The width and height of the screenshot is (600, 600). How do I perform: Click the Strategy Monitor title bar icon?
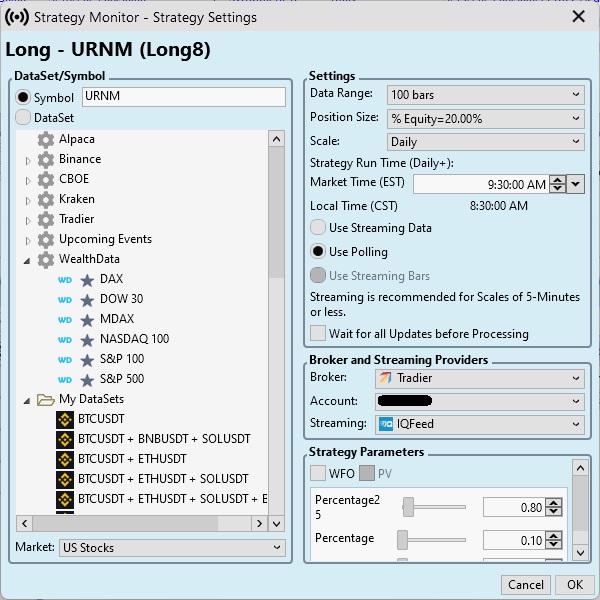click(x=17, y=17)
